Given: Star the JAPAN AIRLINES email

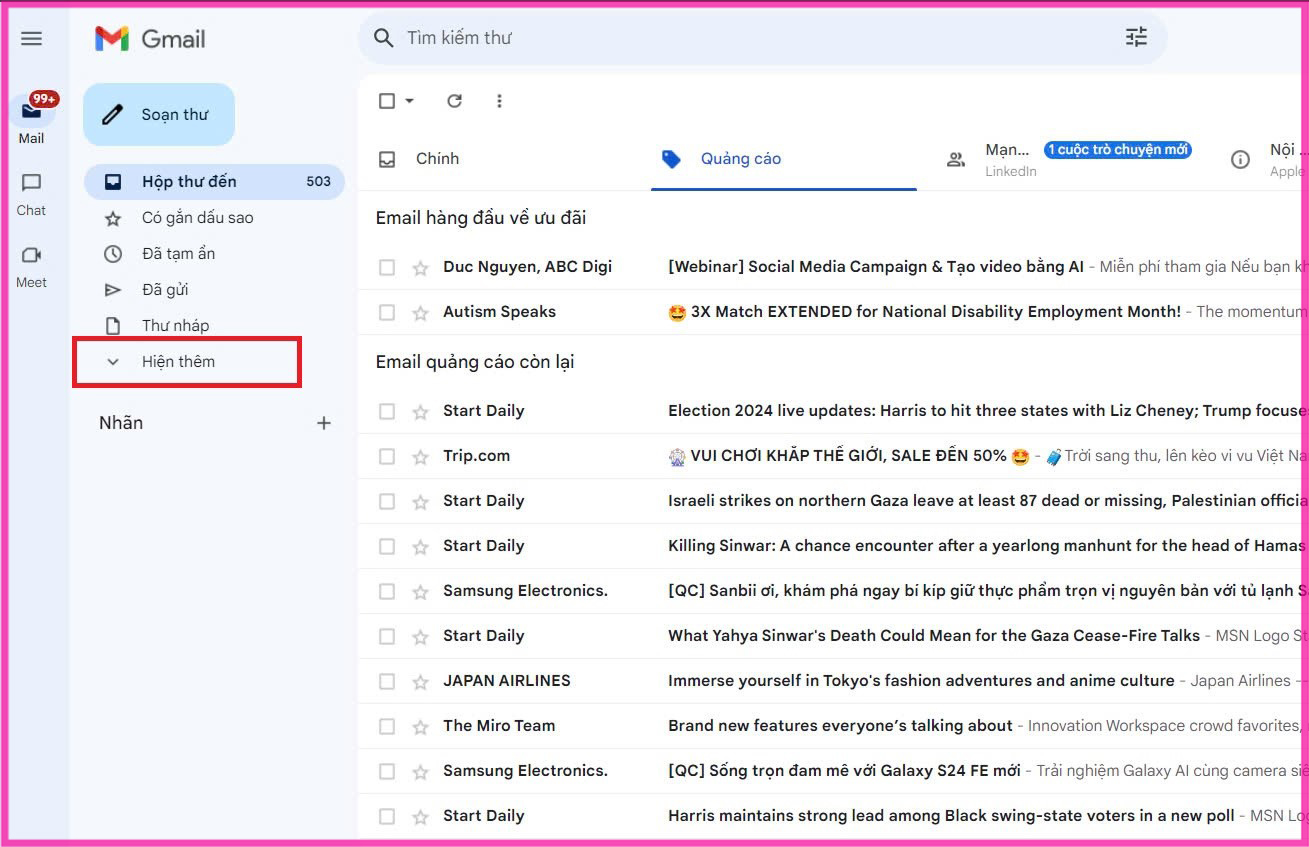Looking at the screenshot, I should point(420,682).
